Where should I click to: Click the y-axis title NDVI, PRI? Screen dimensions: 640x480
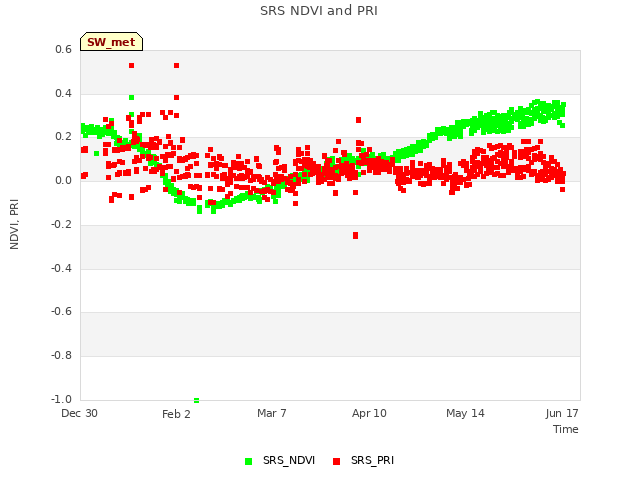click(x=14, y=224)
